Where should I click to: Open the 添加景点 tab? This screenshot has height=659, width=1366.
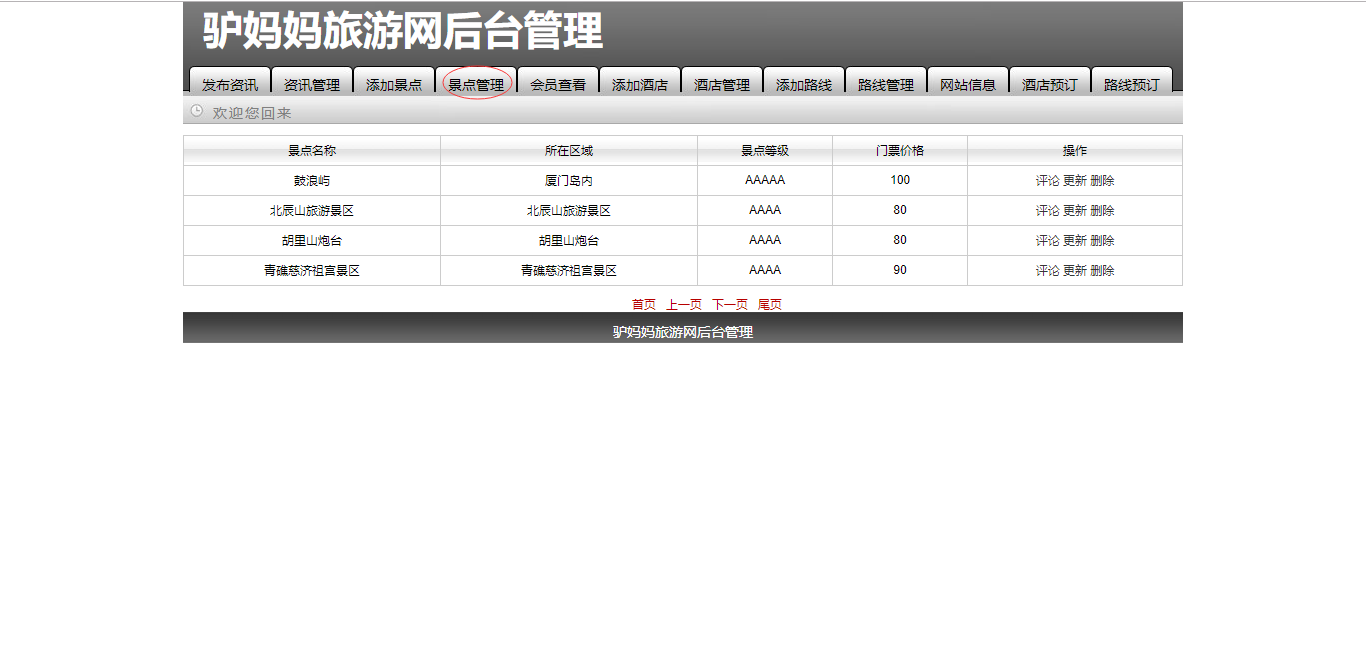tap(394, 82)
